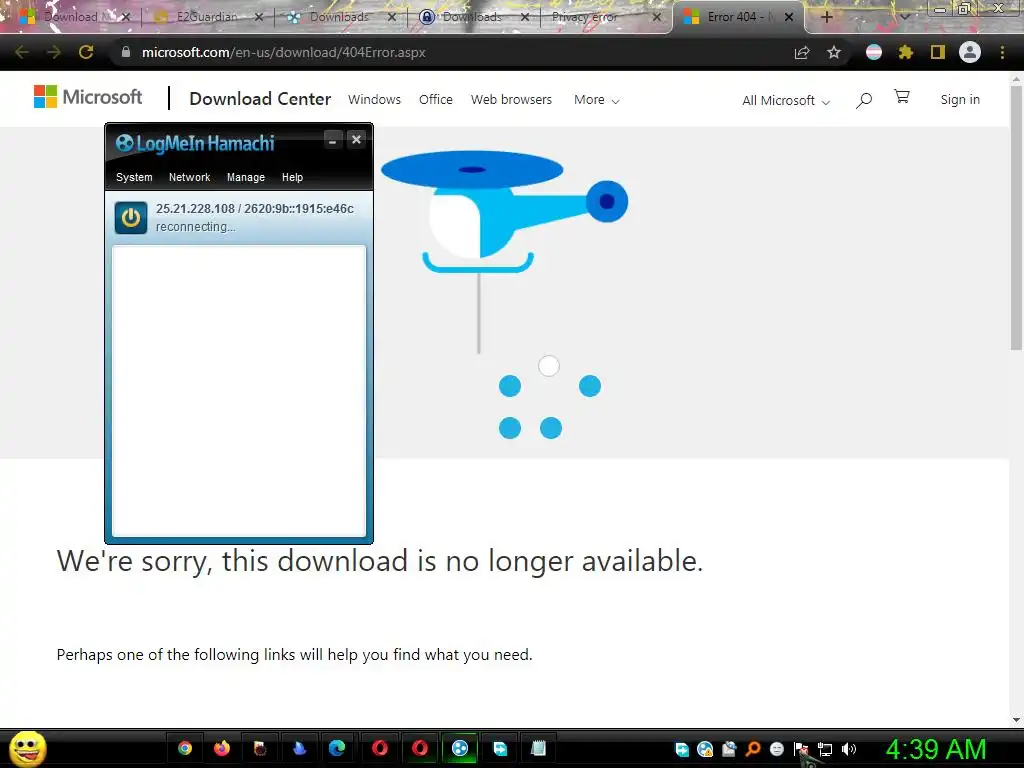1024x768 pixels.
Task: Click the browser forward arrow
Action: tap(54, 52)
